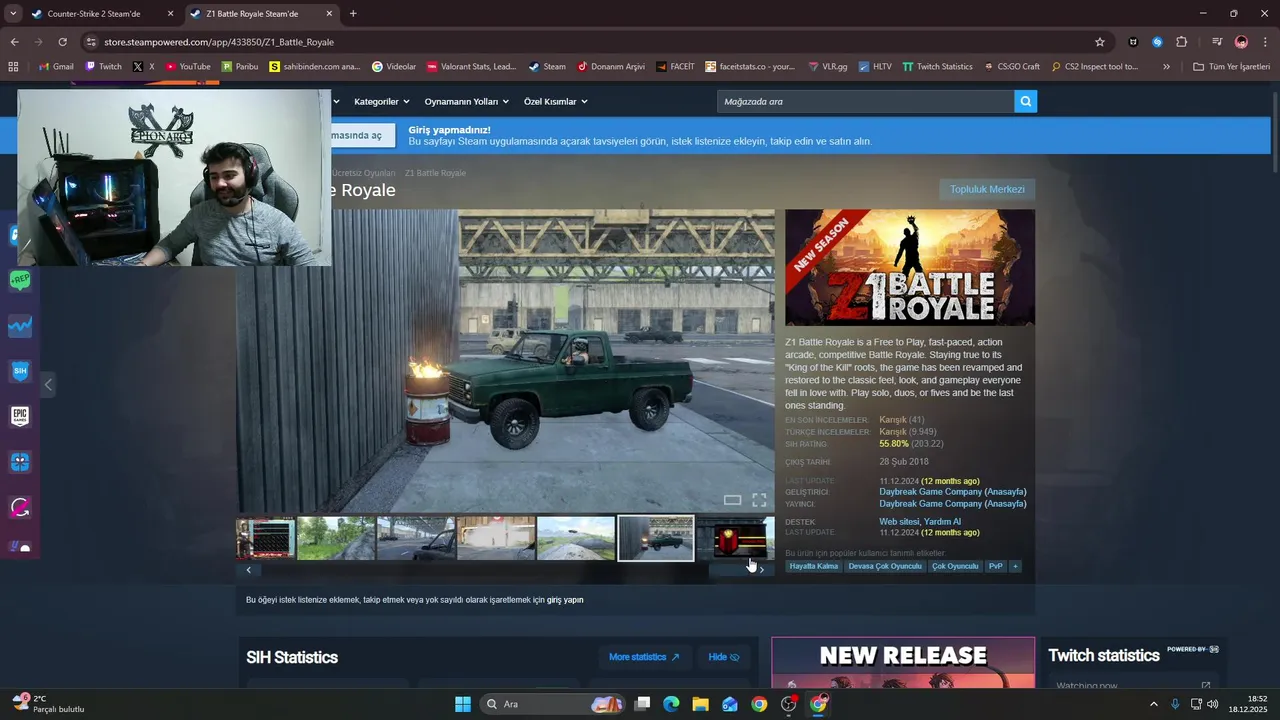Open the Twitch bookmark

[x=104, y=67]
